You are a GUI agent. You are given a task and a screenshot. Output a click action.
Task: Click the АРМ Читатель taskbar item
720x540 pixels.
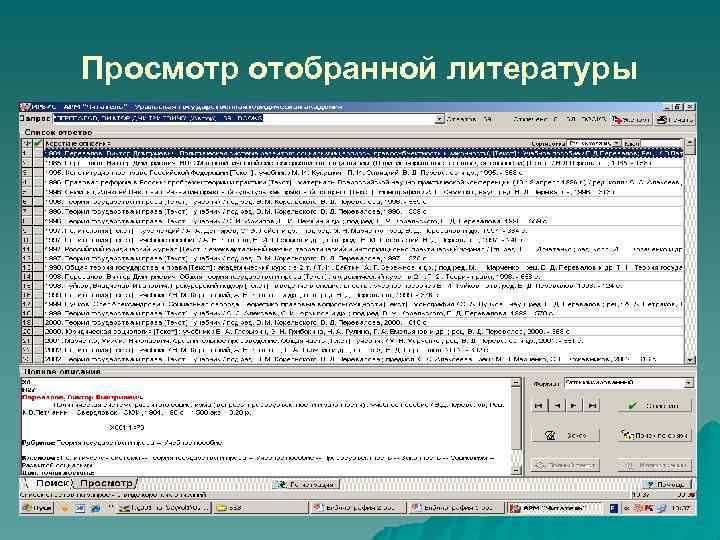pos(554,508)
